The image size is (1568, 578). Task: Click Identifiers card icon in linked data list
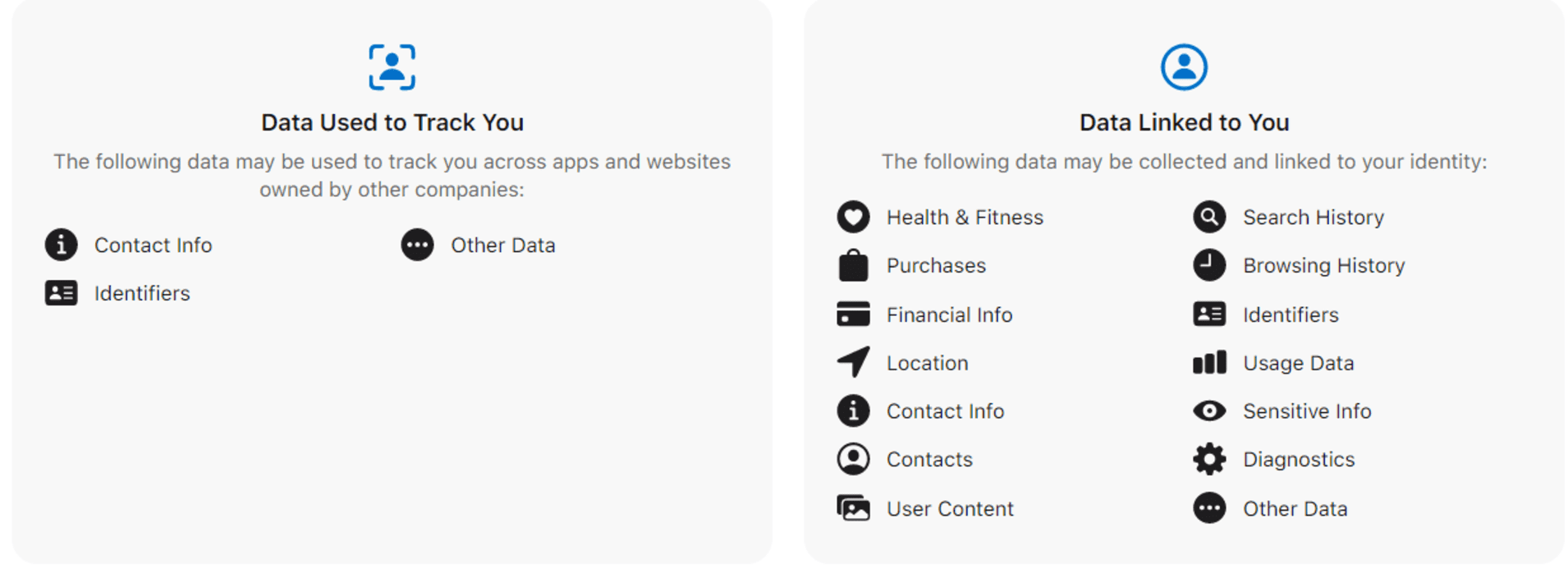[1209, 314]
